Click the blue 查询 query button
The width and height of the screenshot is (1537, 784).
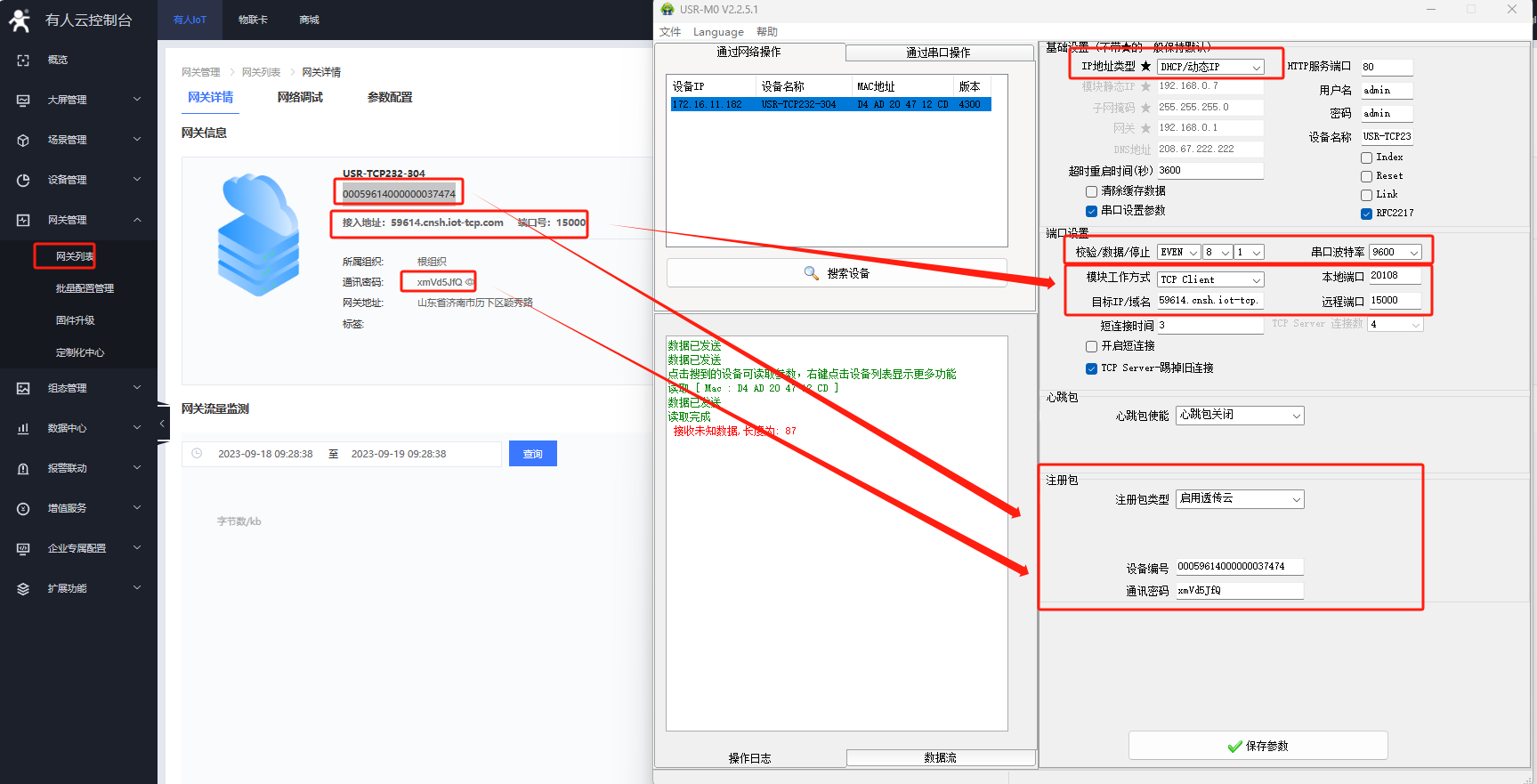532,454
